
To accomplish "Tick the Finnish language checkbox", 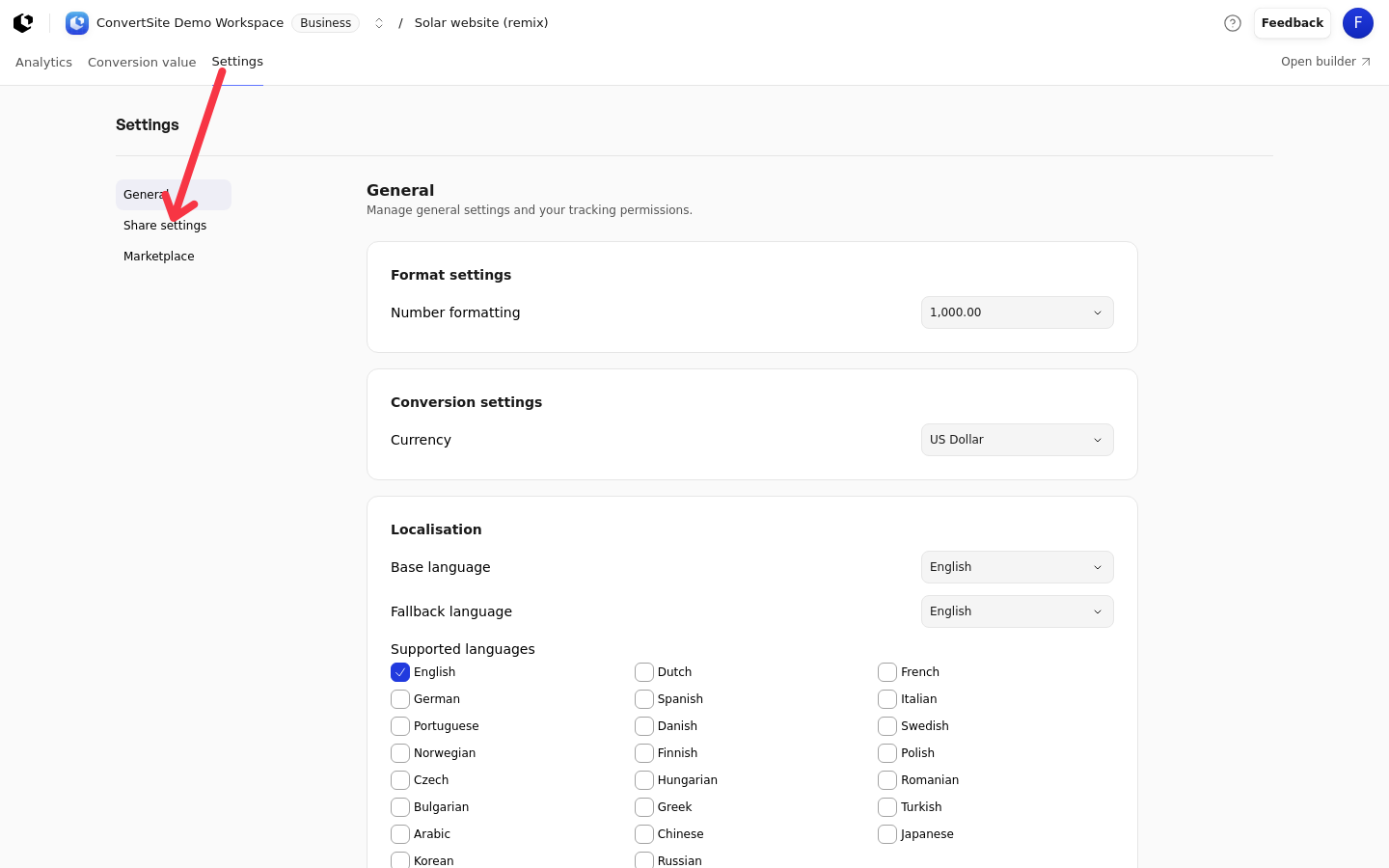I will [x=644, y=753].
